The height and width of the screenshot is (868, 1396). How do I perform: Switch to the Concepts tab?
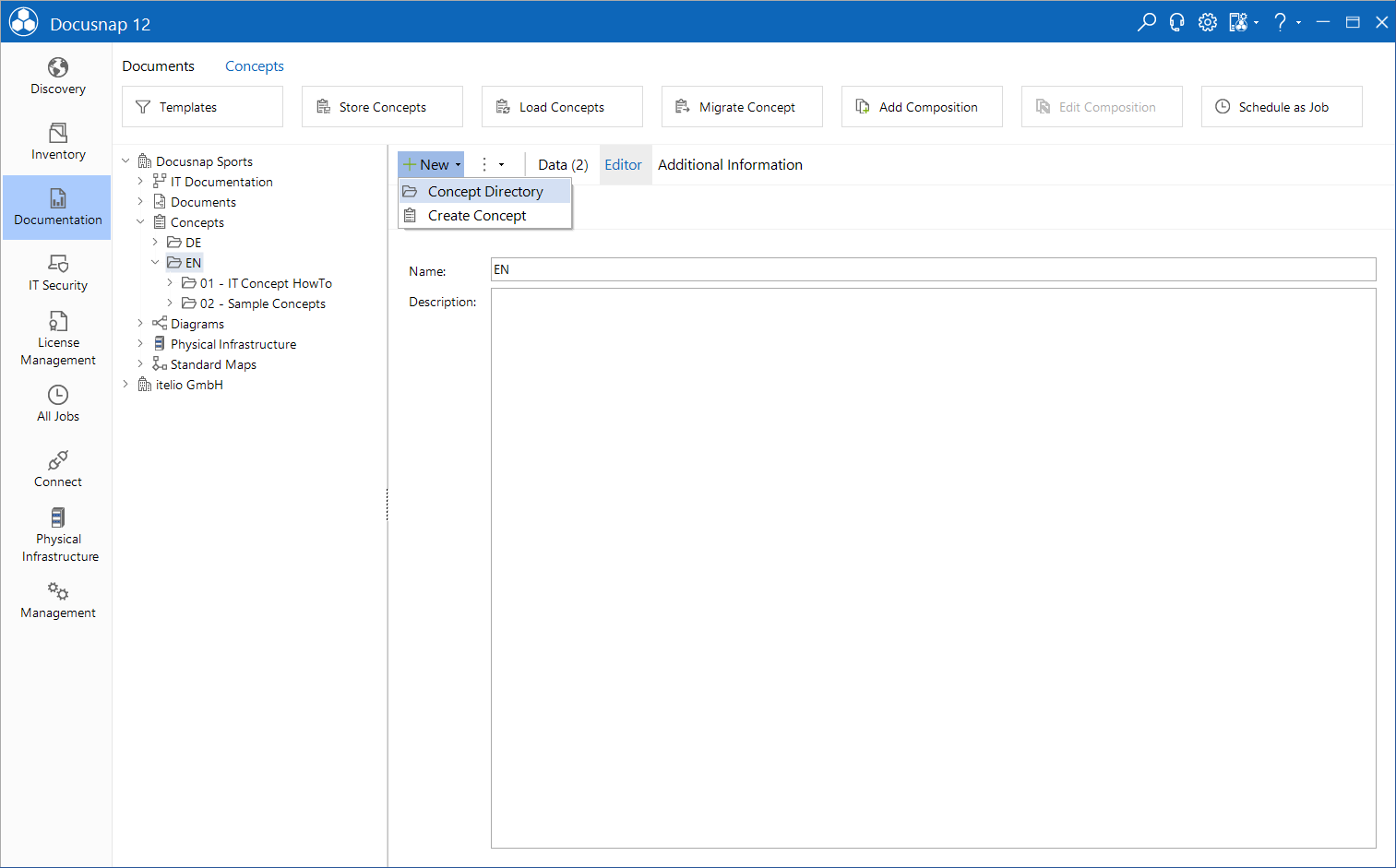(x=254, y=65)
